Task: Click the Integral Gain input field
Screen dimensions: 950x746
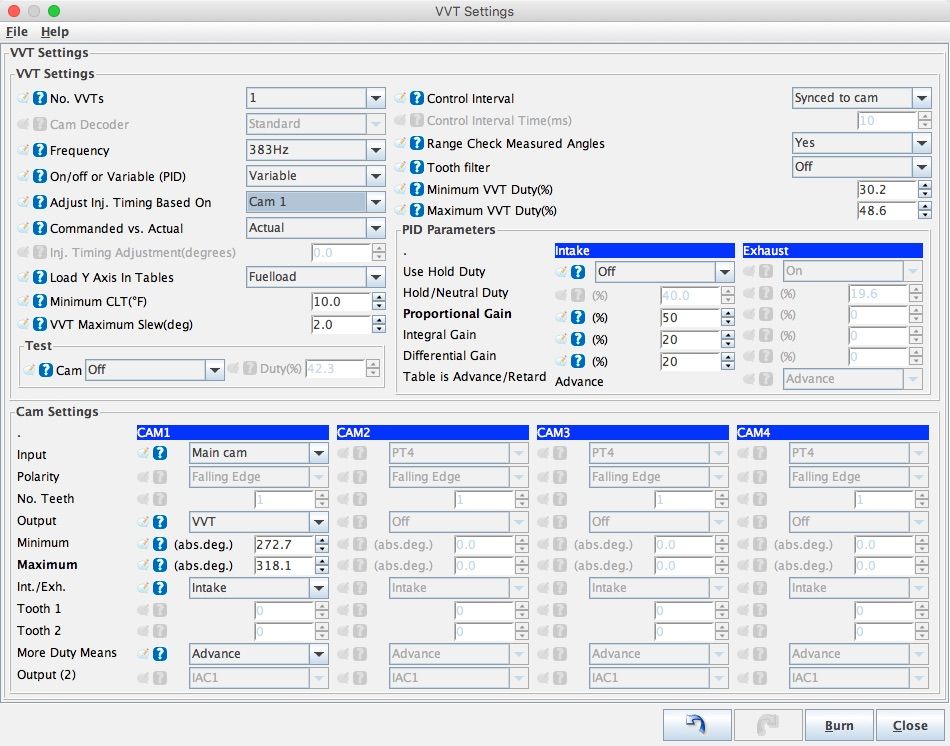Action: 690,340
